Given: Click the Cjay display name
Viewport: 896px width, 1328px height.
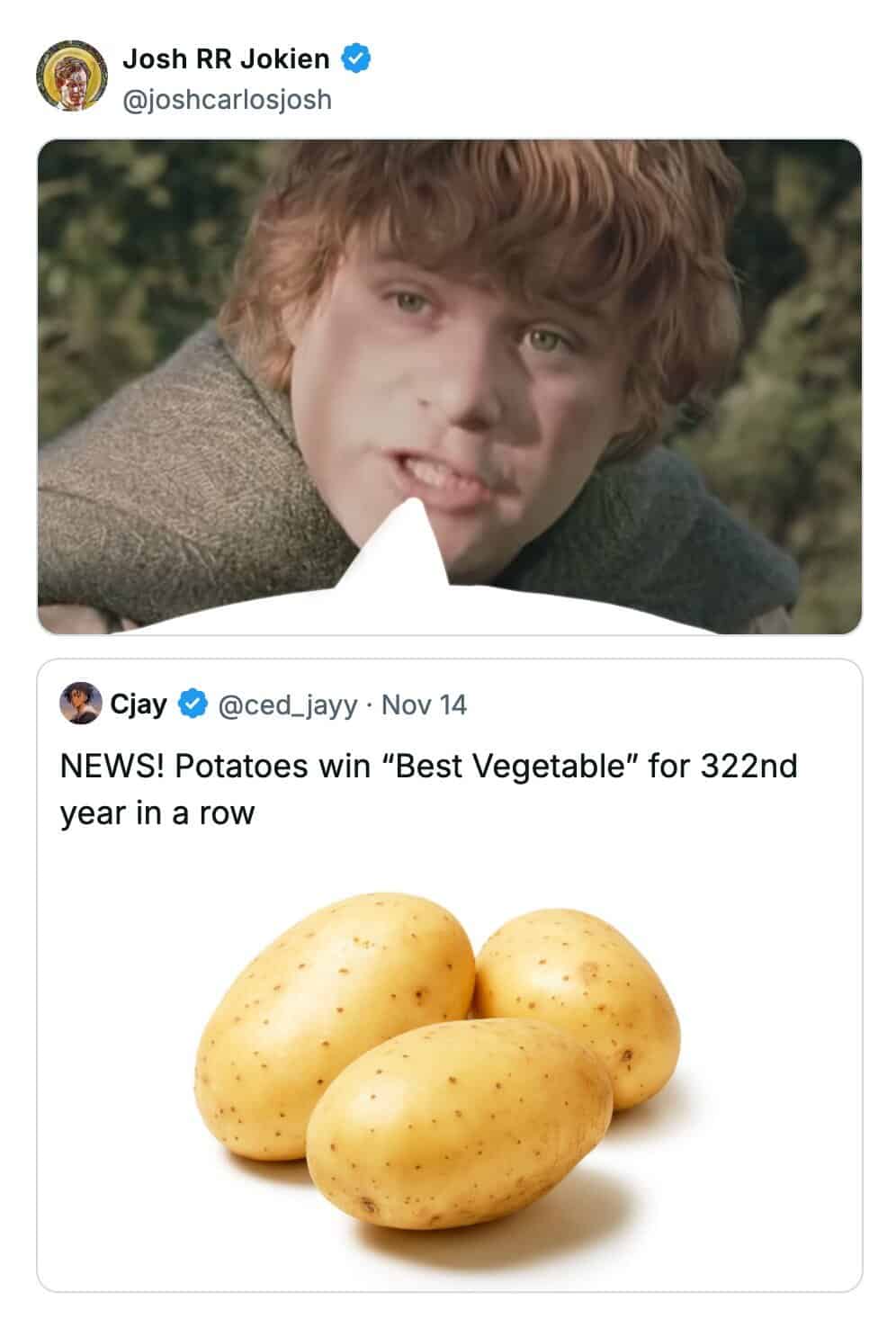Looking at the screenshot, I should (139, 704).
